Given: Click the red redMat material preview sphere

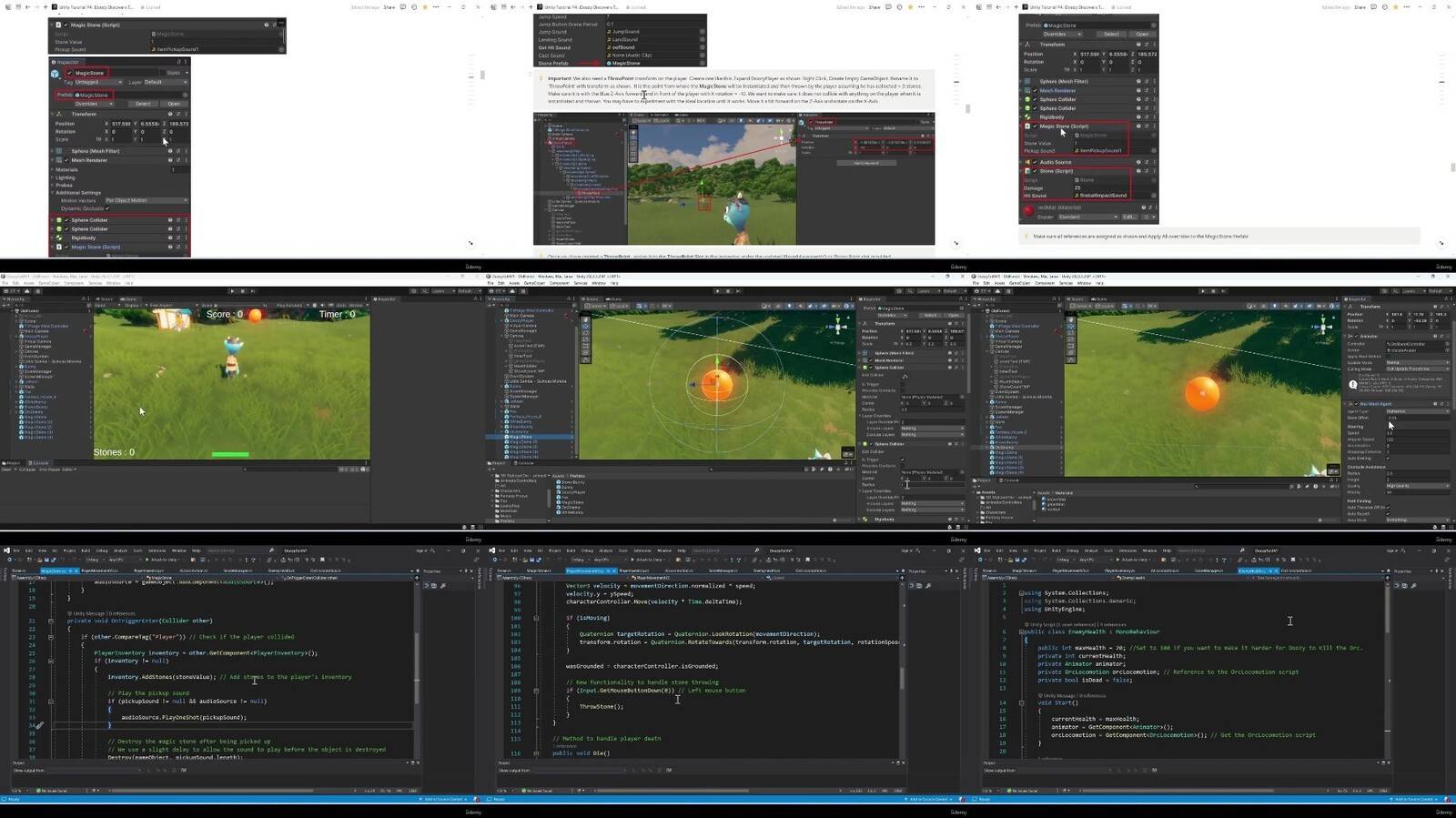Looking at the screenshot, I should 1028,211.
